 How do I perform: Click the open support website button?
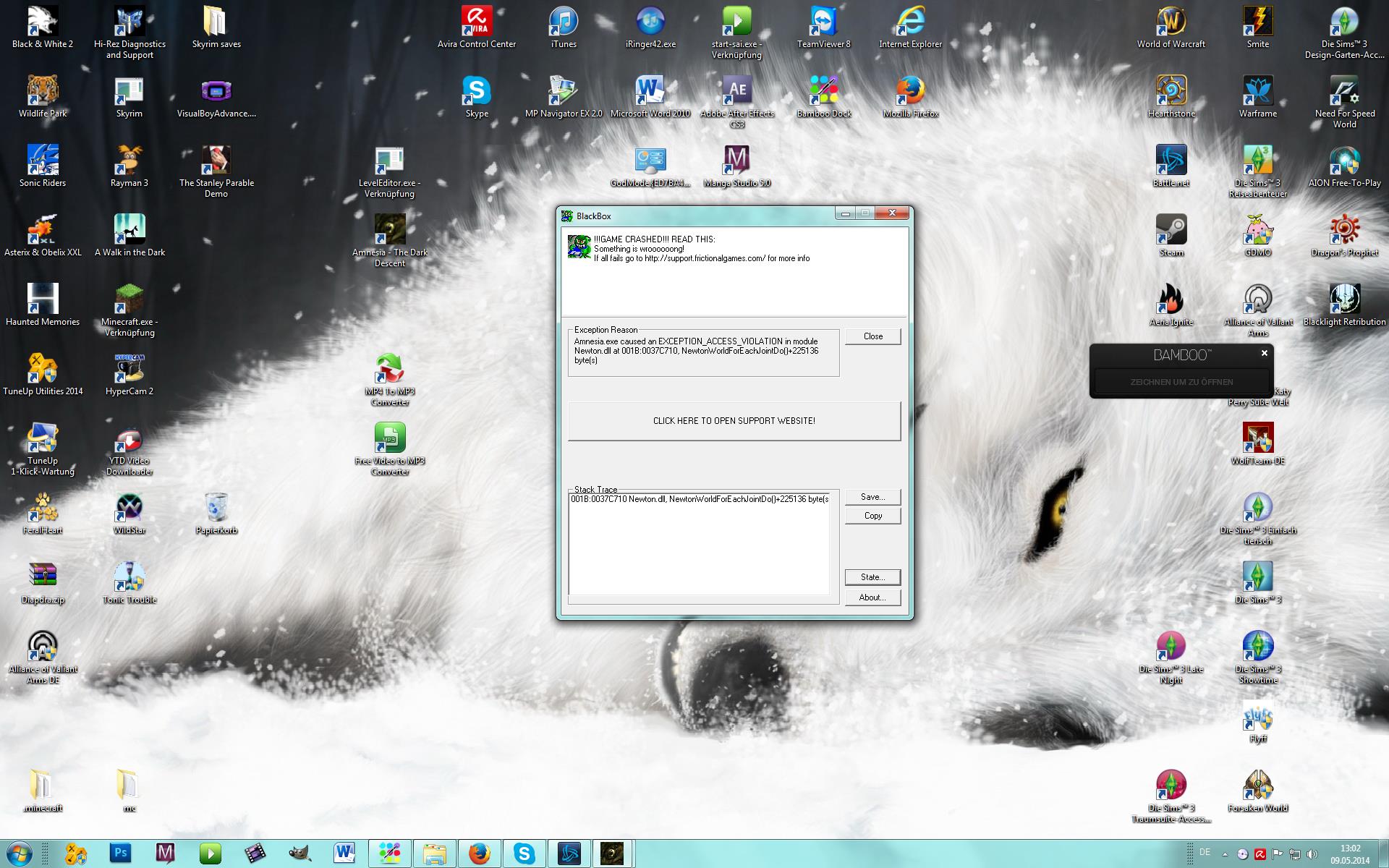[x=734, y=421]
